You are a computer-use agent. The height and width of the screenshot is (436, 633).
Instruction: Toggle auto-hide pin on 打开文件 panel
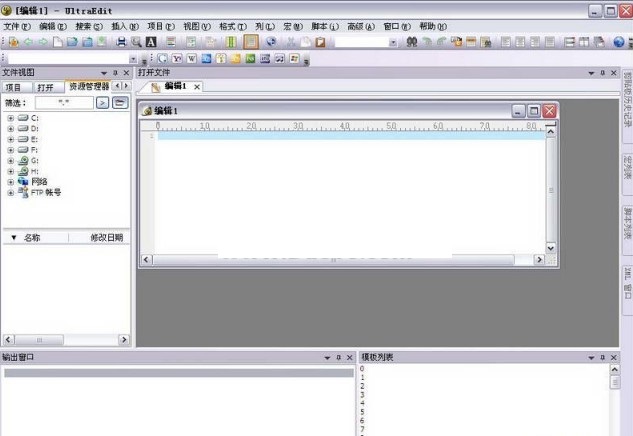pos(602,73)
